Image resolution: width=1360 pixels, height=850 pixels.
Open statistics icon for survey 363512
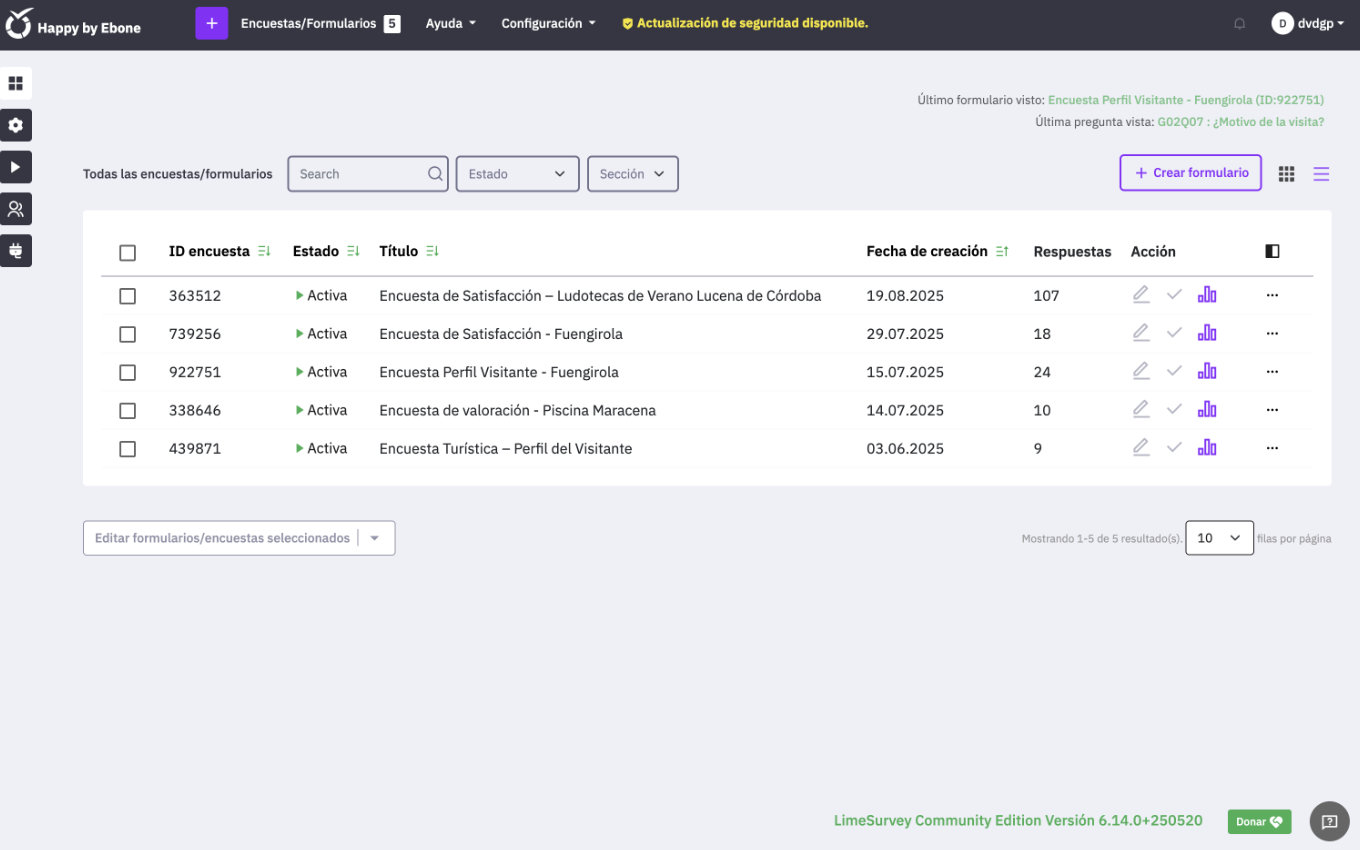click(1207, 295)
